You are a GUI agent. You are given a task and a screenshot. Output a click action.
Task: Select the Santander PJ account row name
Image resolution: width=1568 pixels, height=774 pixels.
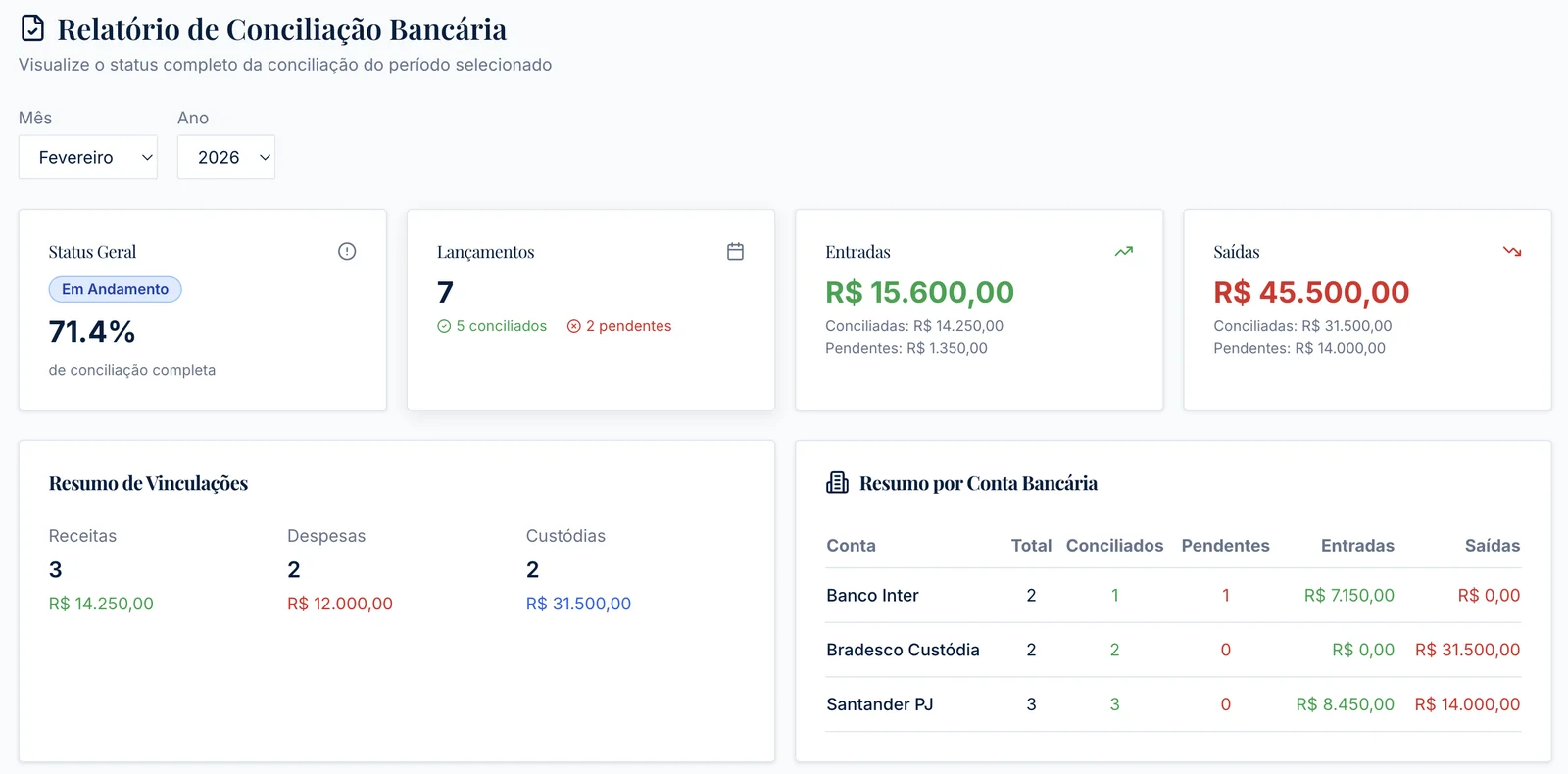[x=880, y=704]
